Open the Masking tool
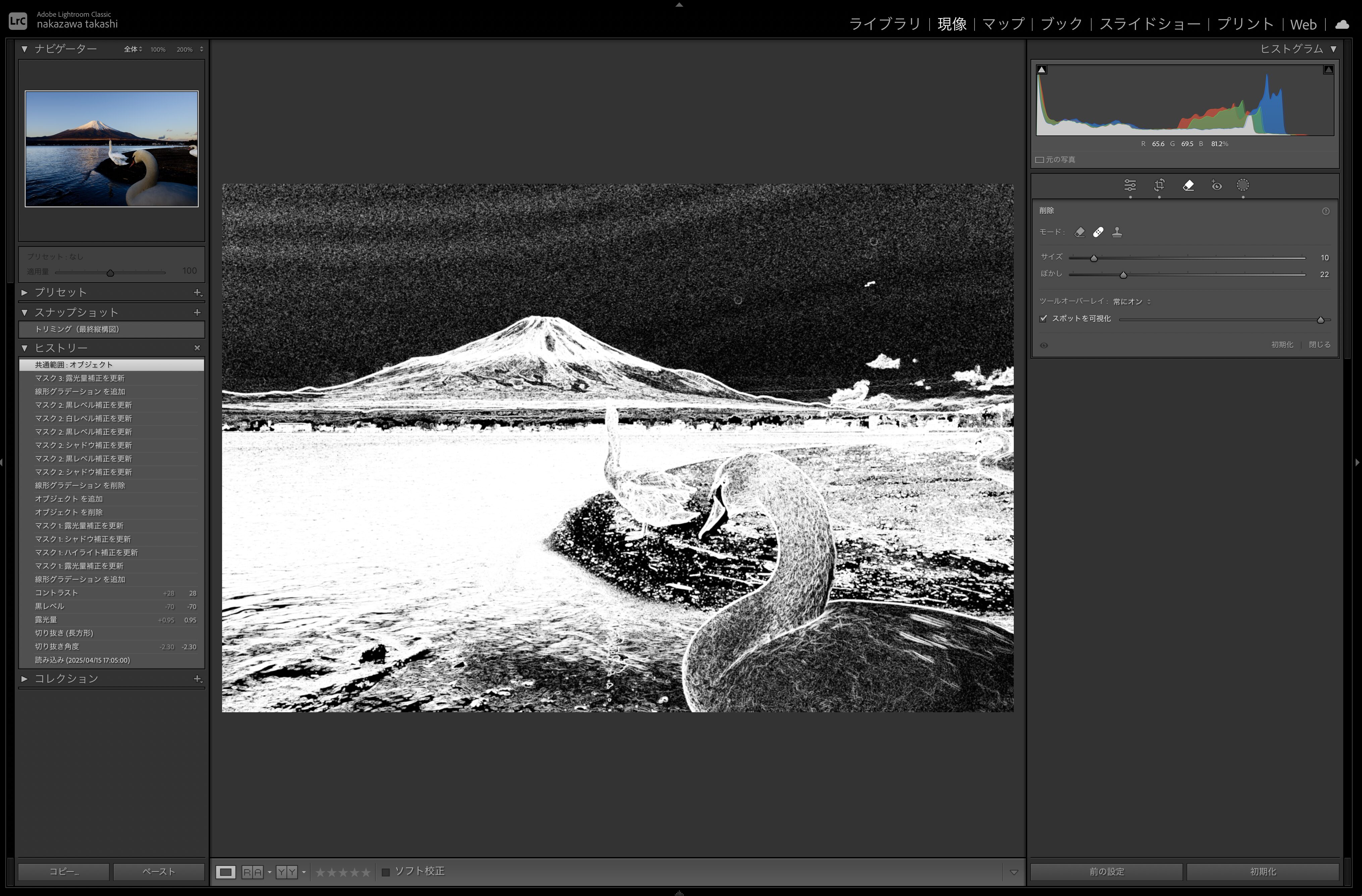1362x896 pixels. [1243, 185]
